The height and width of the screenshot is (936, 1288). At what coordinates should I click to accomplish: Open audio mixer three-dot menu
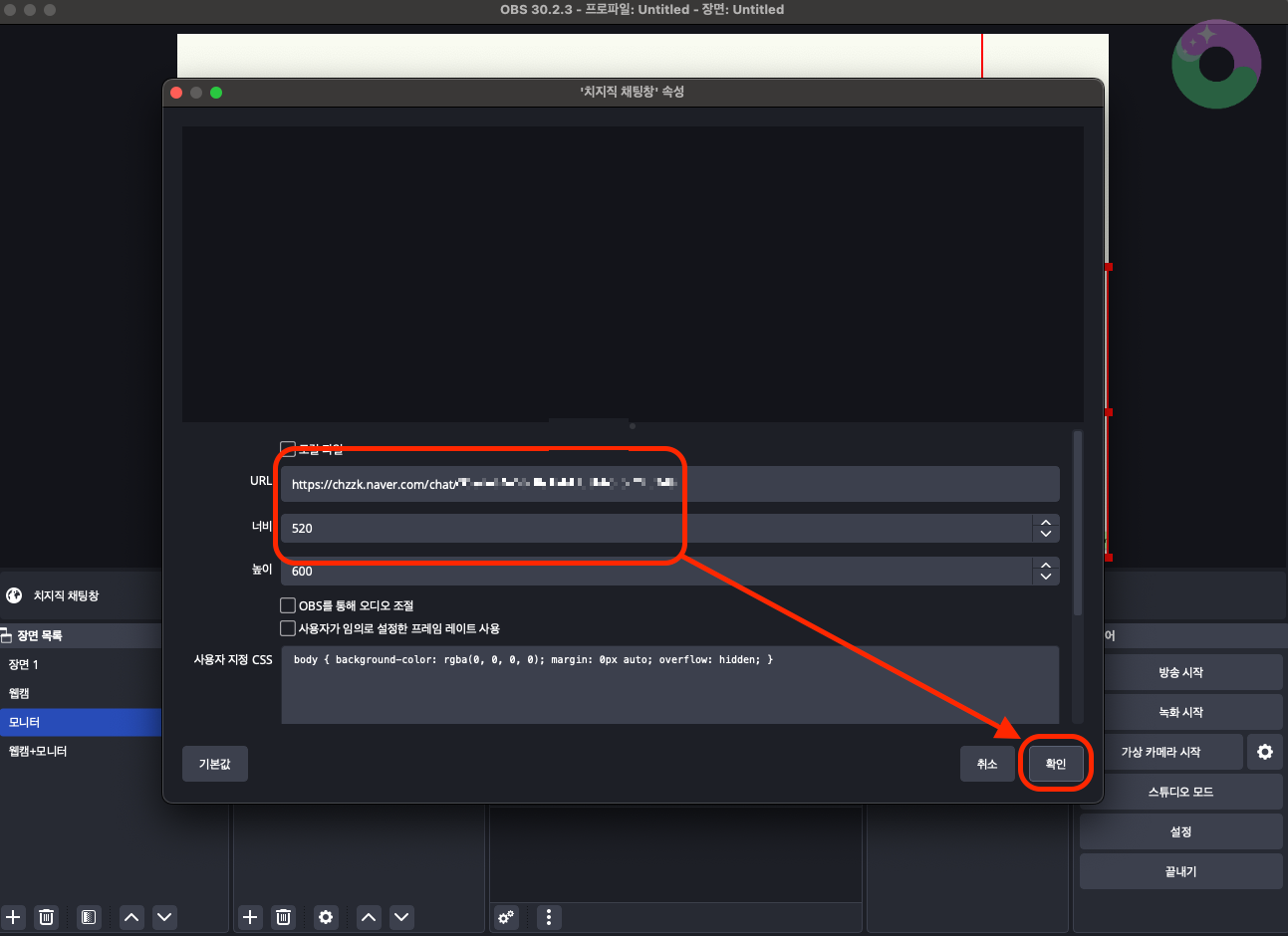pyautogui.click(x=549, y=917)
